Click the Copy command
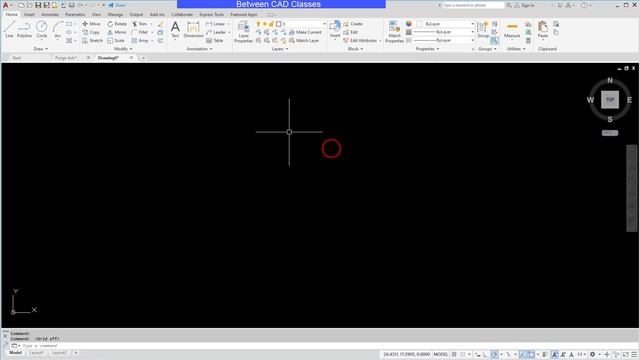This screenshot has height=360, width=640. tap(91, 32)
